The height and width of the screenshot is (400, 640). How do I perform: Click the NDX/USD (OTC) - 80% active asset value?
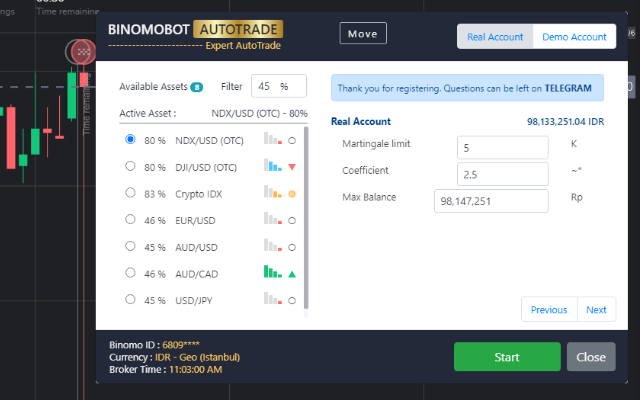tap(259, 113)
